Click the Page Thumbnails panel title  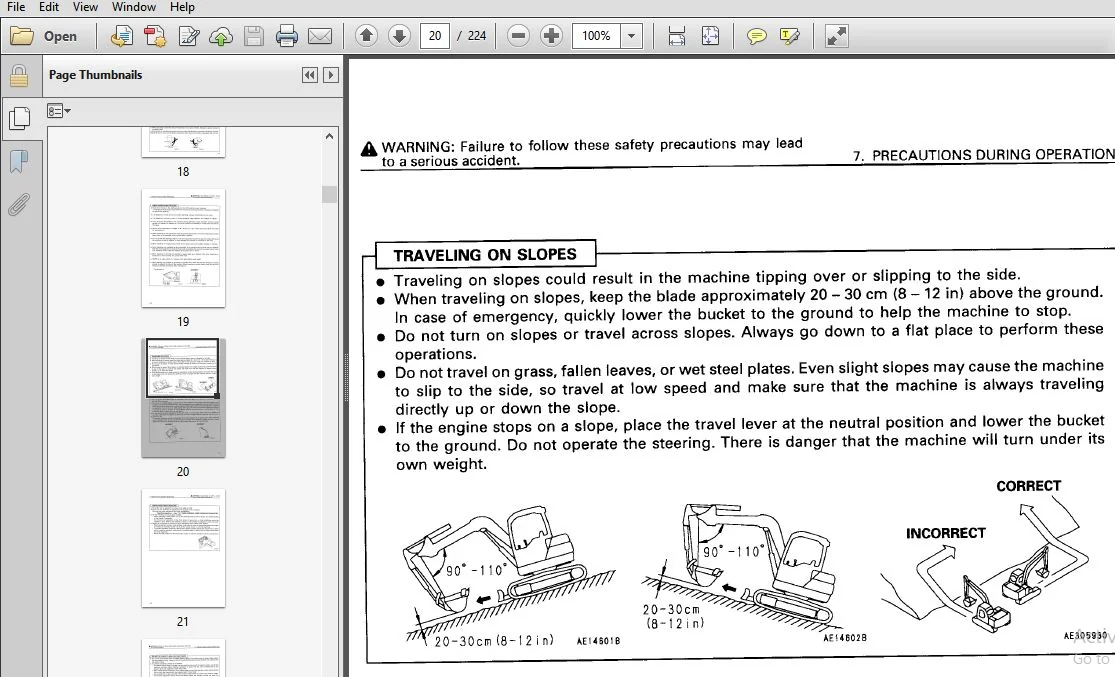tap(95, 75)
